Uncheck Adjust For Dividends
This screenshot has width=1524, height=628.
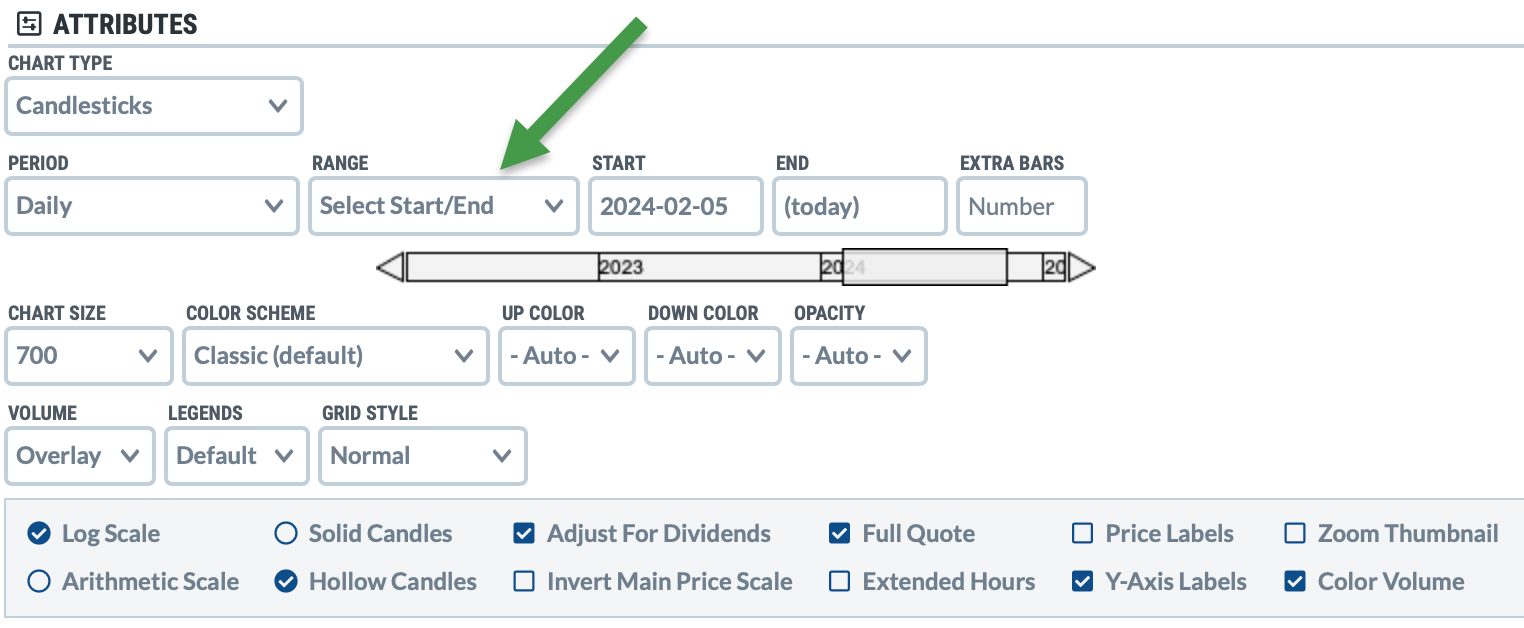524,534
